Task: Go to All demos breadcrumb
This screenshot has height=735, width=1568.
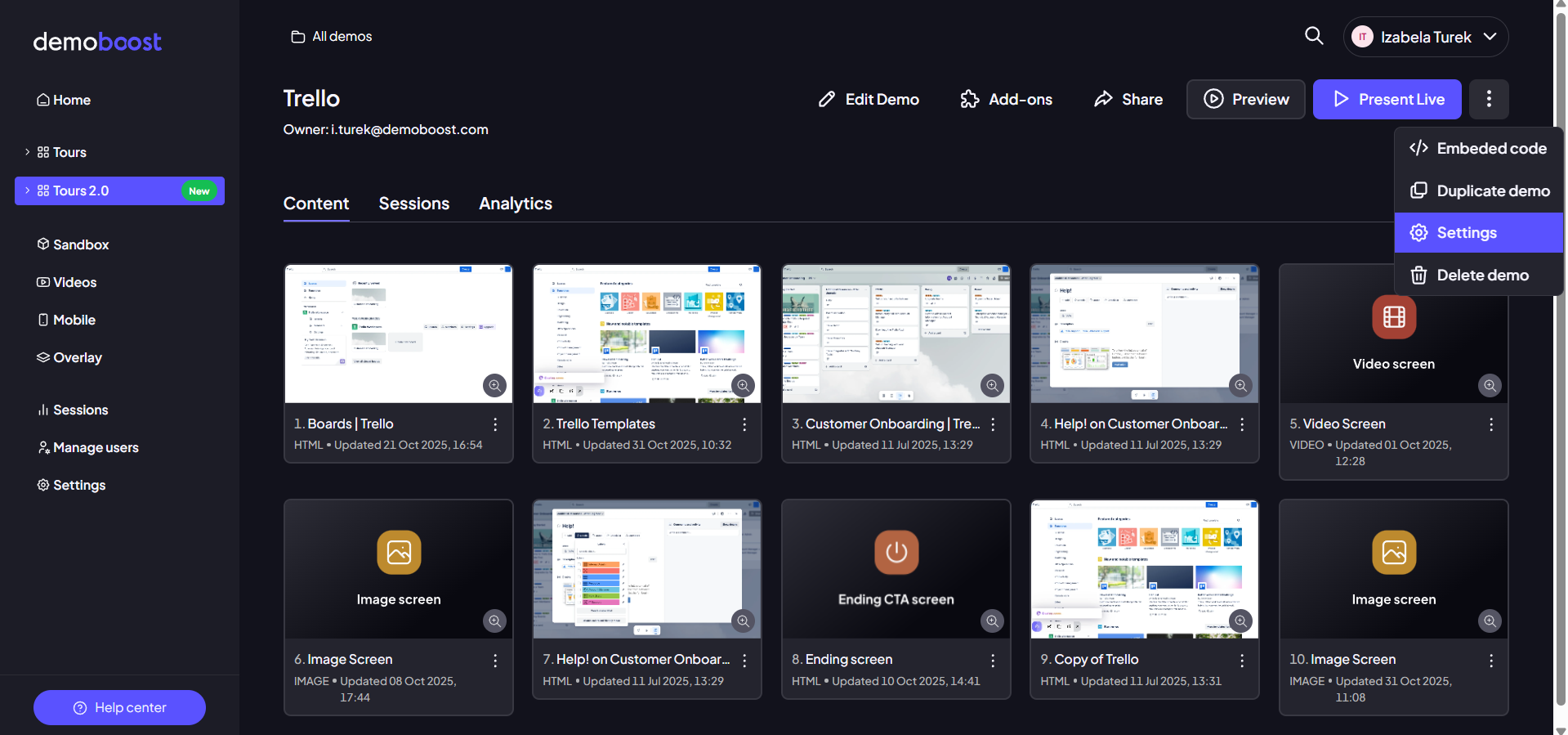Action: [x=332, y=36]
